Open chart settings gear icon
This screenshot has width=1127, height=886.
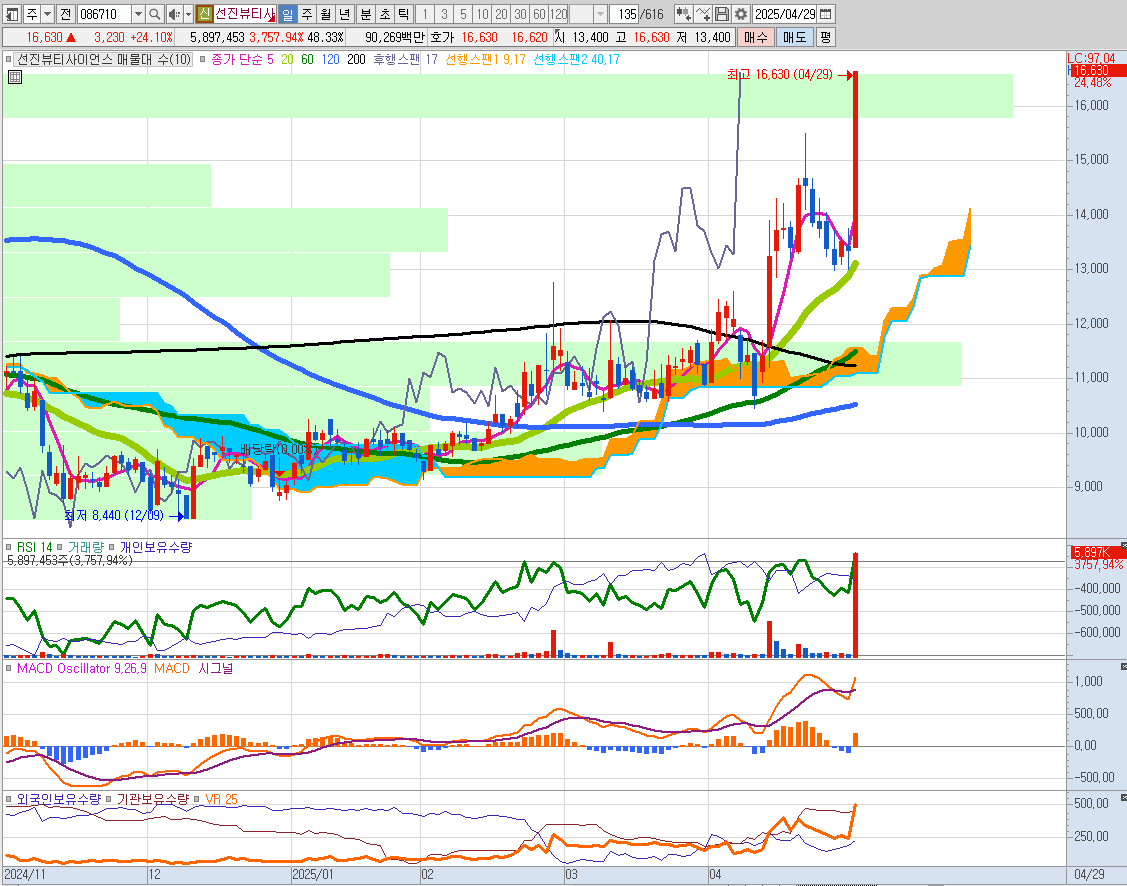741,14
